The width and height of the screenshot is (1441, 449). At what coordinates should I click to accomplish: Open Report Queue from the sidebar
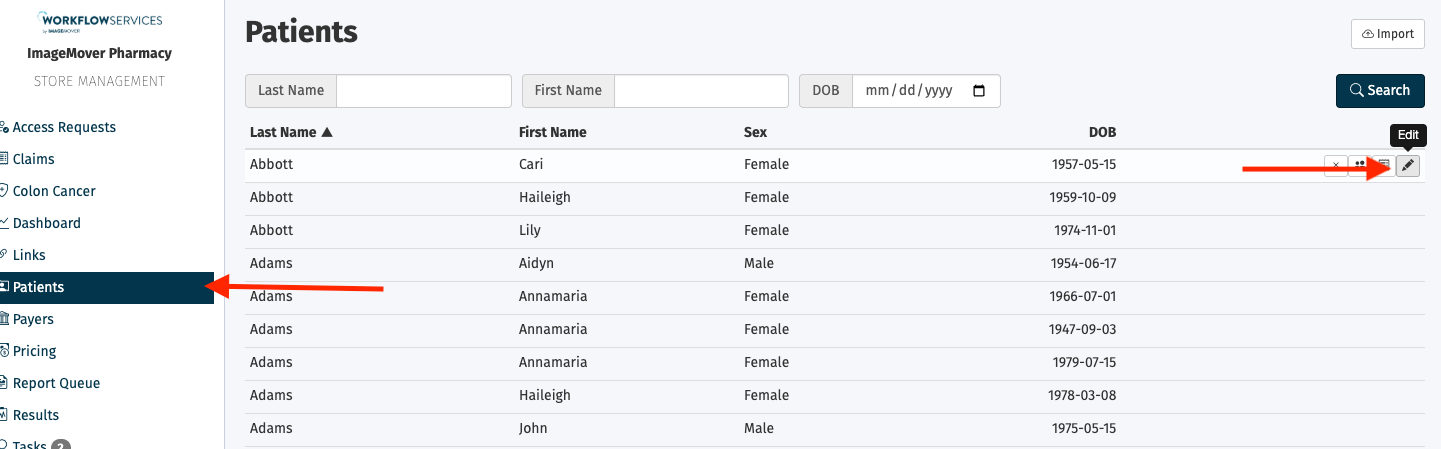point(56,383)
